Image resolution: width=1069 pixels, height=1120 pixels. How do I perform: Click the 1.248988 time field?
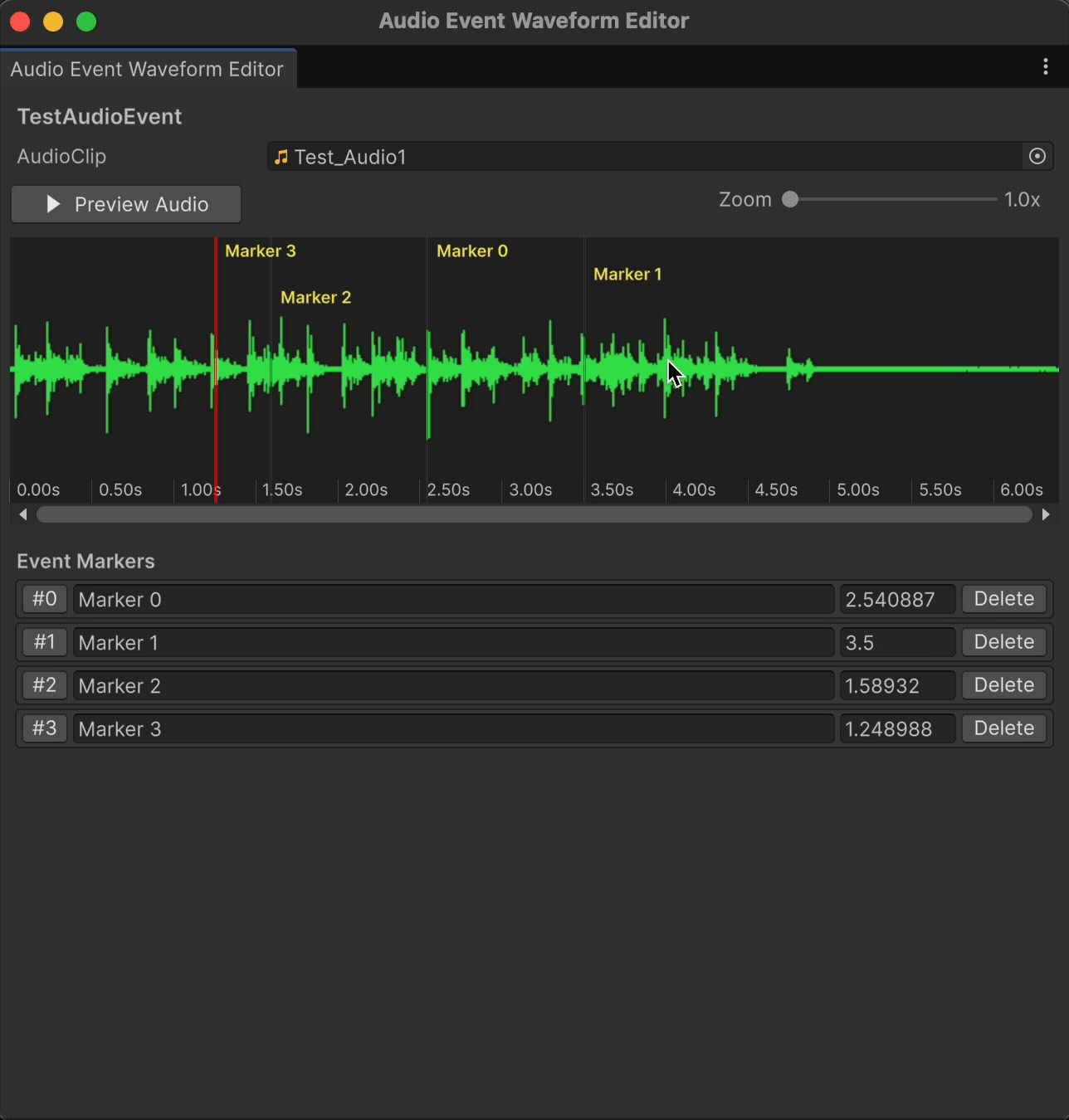tap(898, 728)
